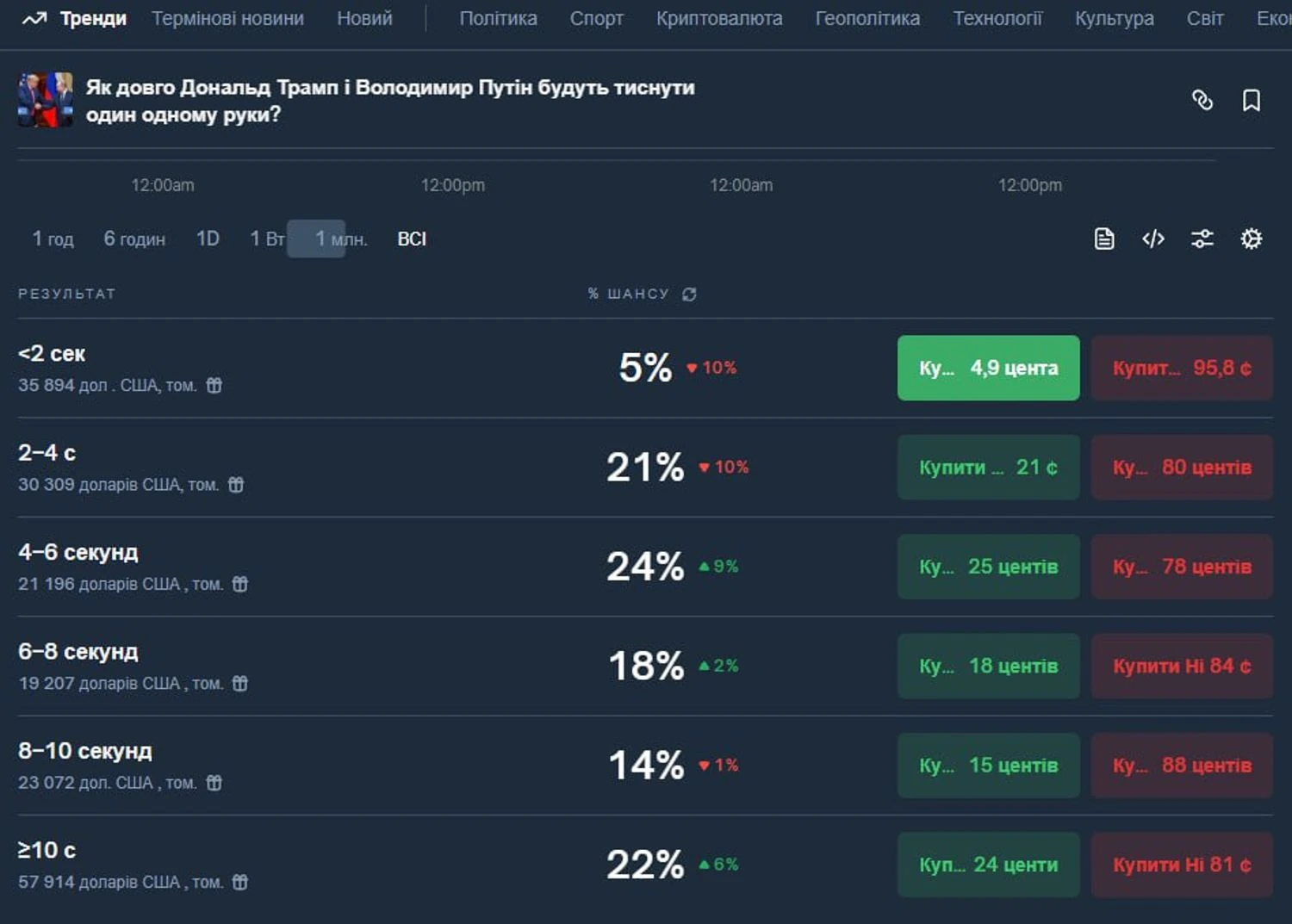The width and height of the screenshot is (1292, 924).
Task: Select the 1 год time range
Action: coord(53,239)
